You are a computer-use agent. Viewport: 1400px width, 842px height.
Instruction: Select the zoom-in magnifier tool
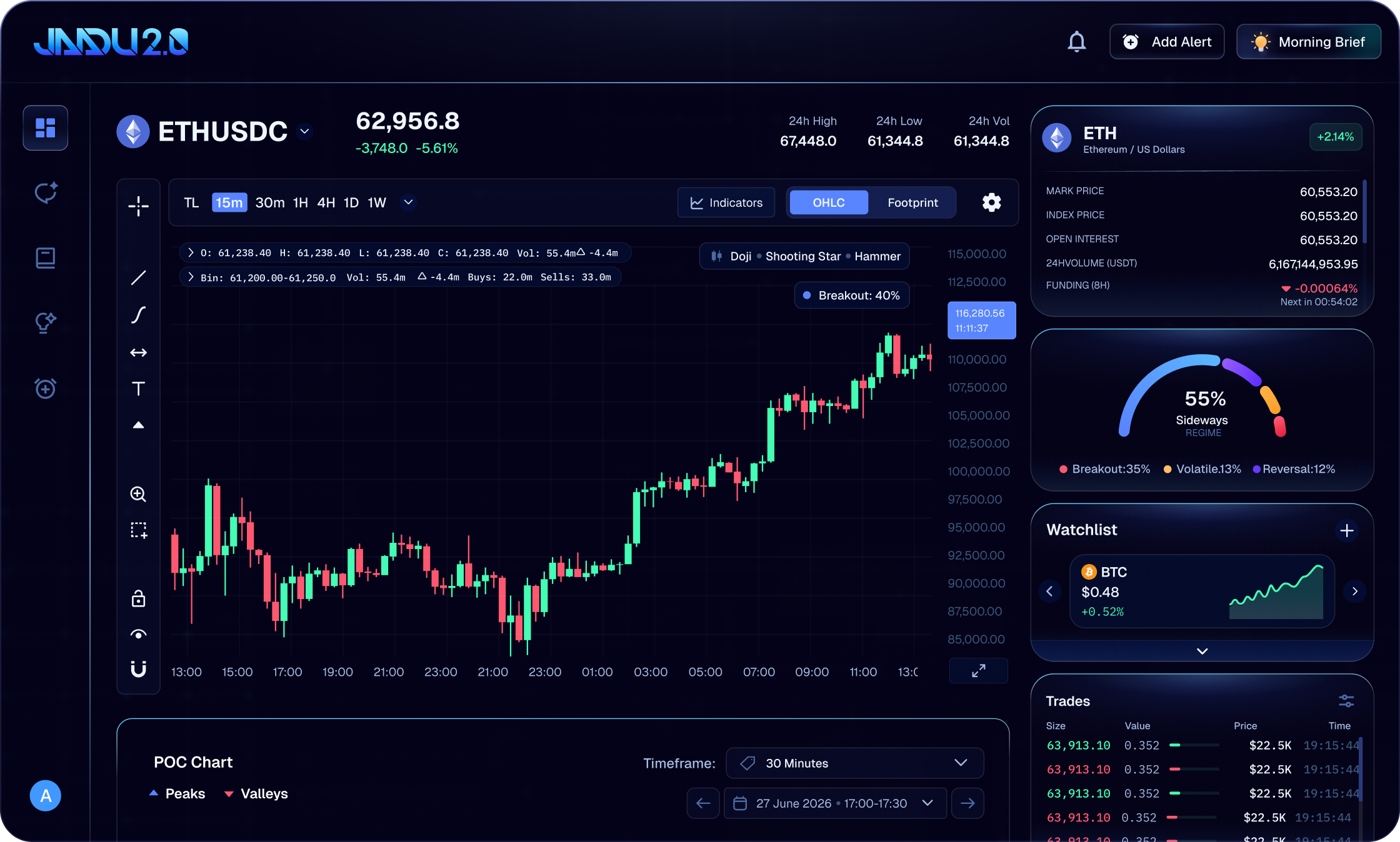click(x=138, y=494)
